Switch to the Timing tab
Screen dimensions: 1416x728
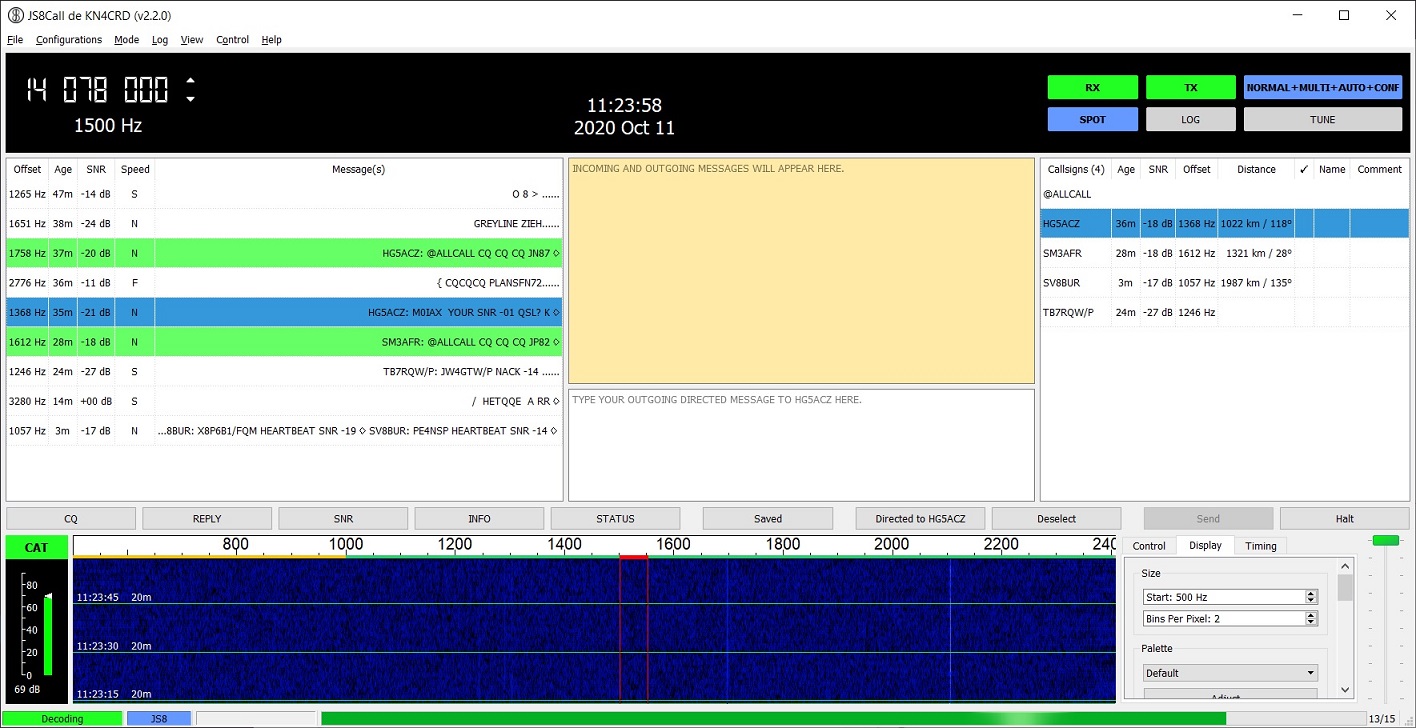tap(1261, 546)
